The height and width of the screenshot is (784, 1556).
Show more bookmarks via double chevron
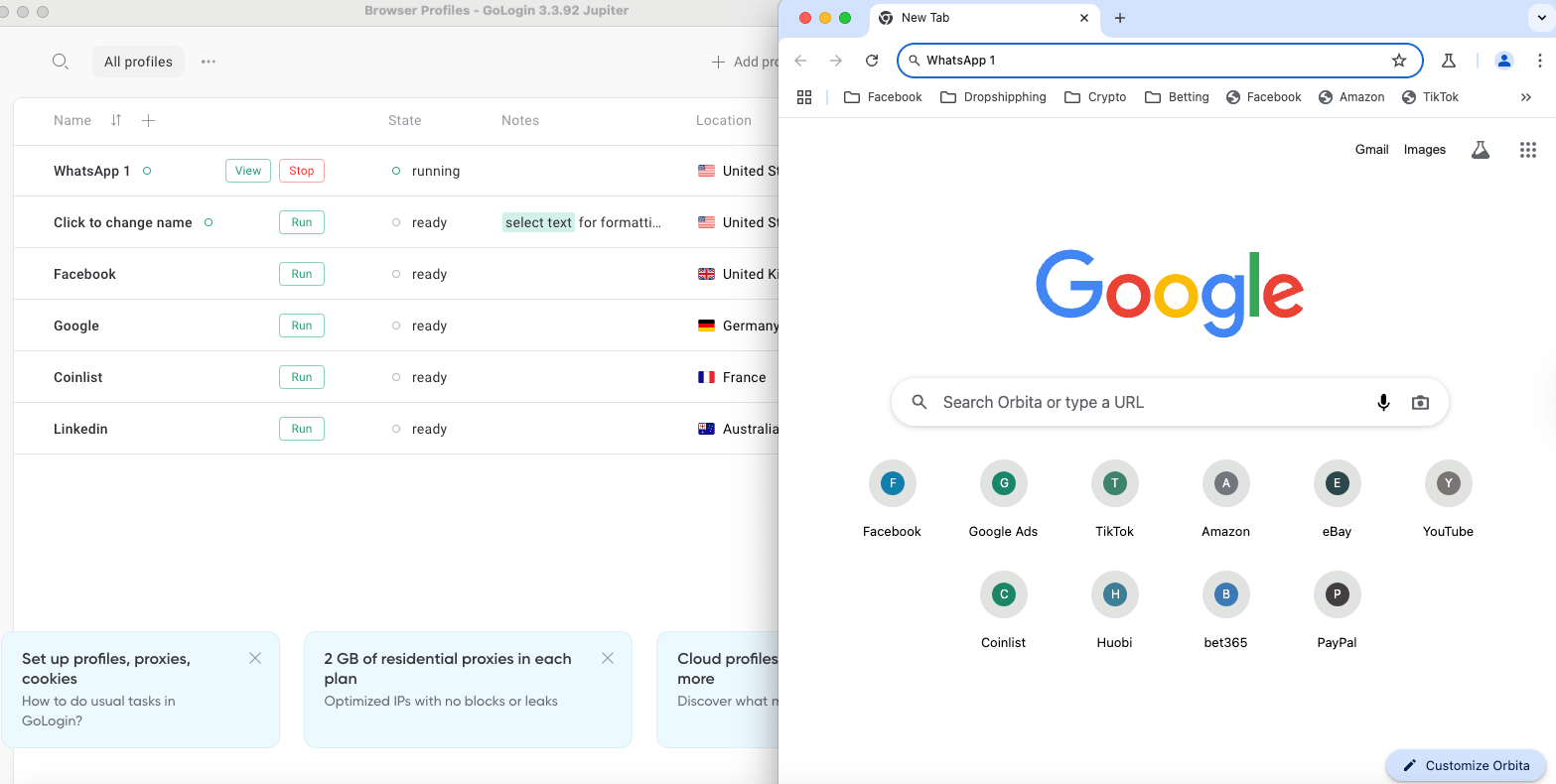tap(1526, 97)
